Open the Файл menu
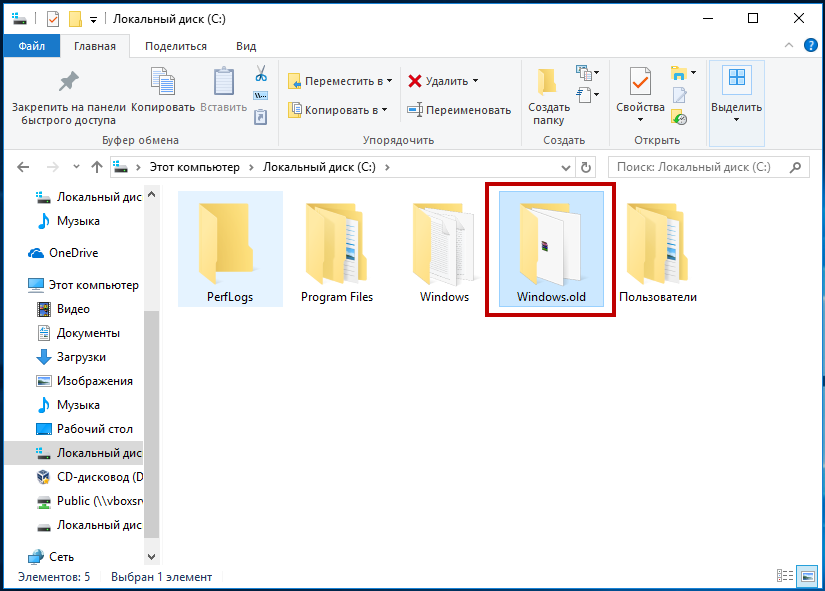 [x=32, y=46]
